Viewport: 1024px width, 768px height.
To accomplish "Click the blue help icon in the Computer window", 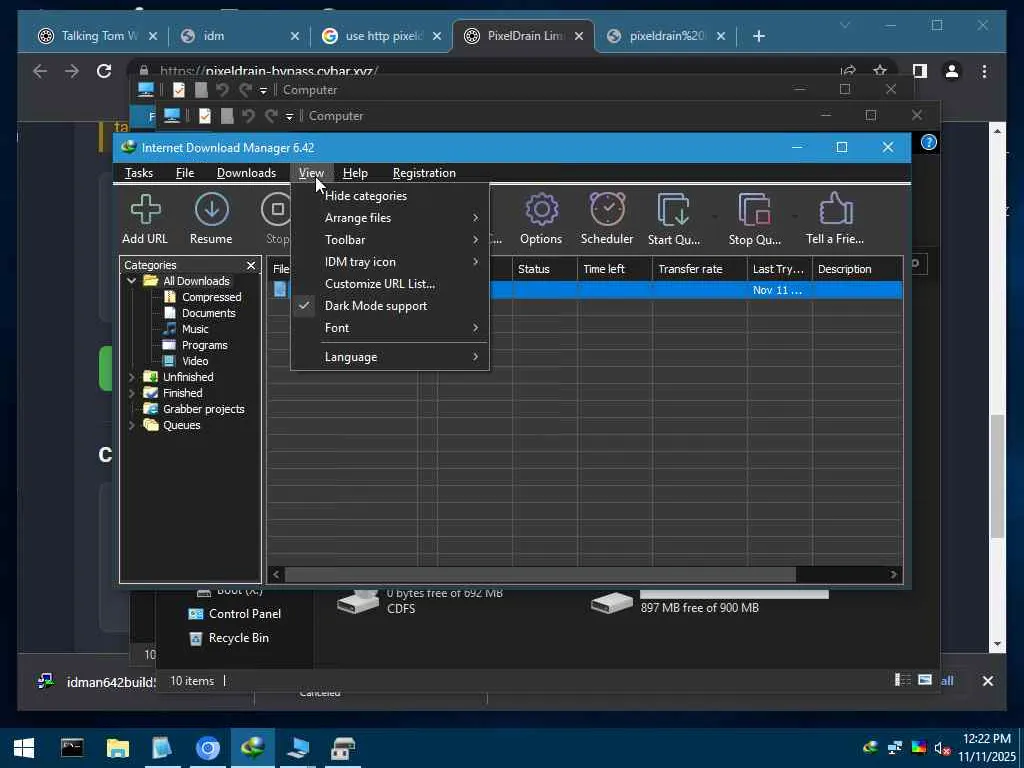I will (929, 142).
